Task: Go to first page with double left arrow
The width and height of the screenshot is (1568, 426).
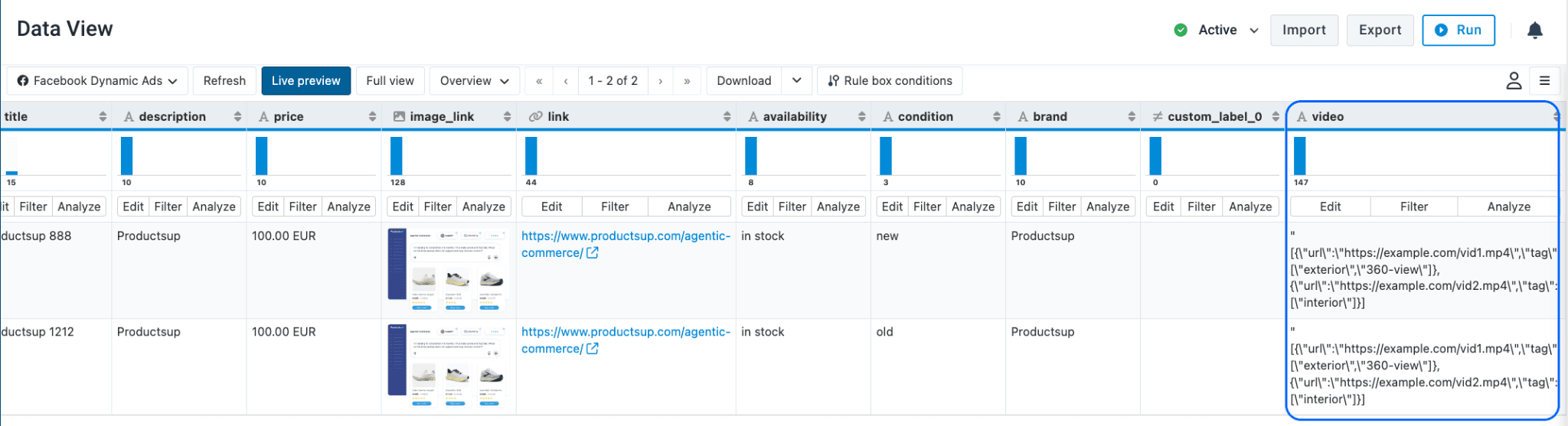Action: pyautogui.click(x=539, y=81)
